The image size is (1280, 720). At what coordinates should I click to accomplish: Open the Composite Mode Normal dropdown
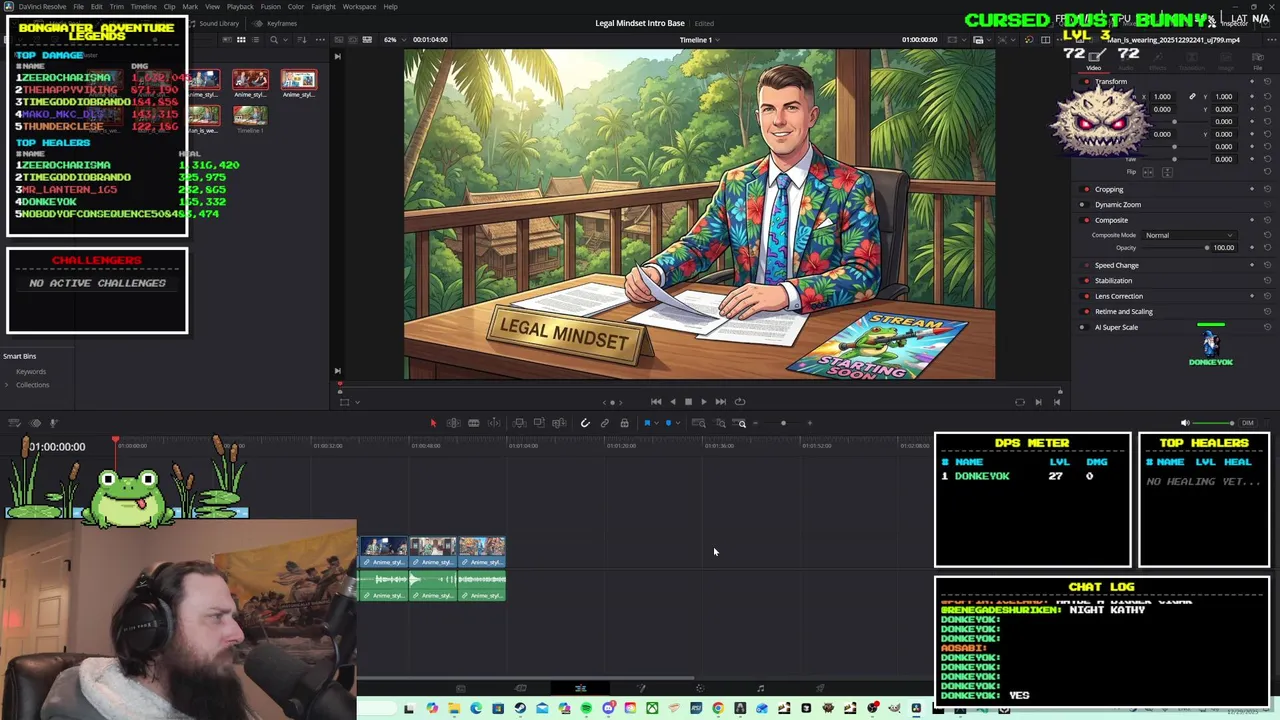[1188, 235]
